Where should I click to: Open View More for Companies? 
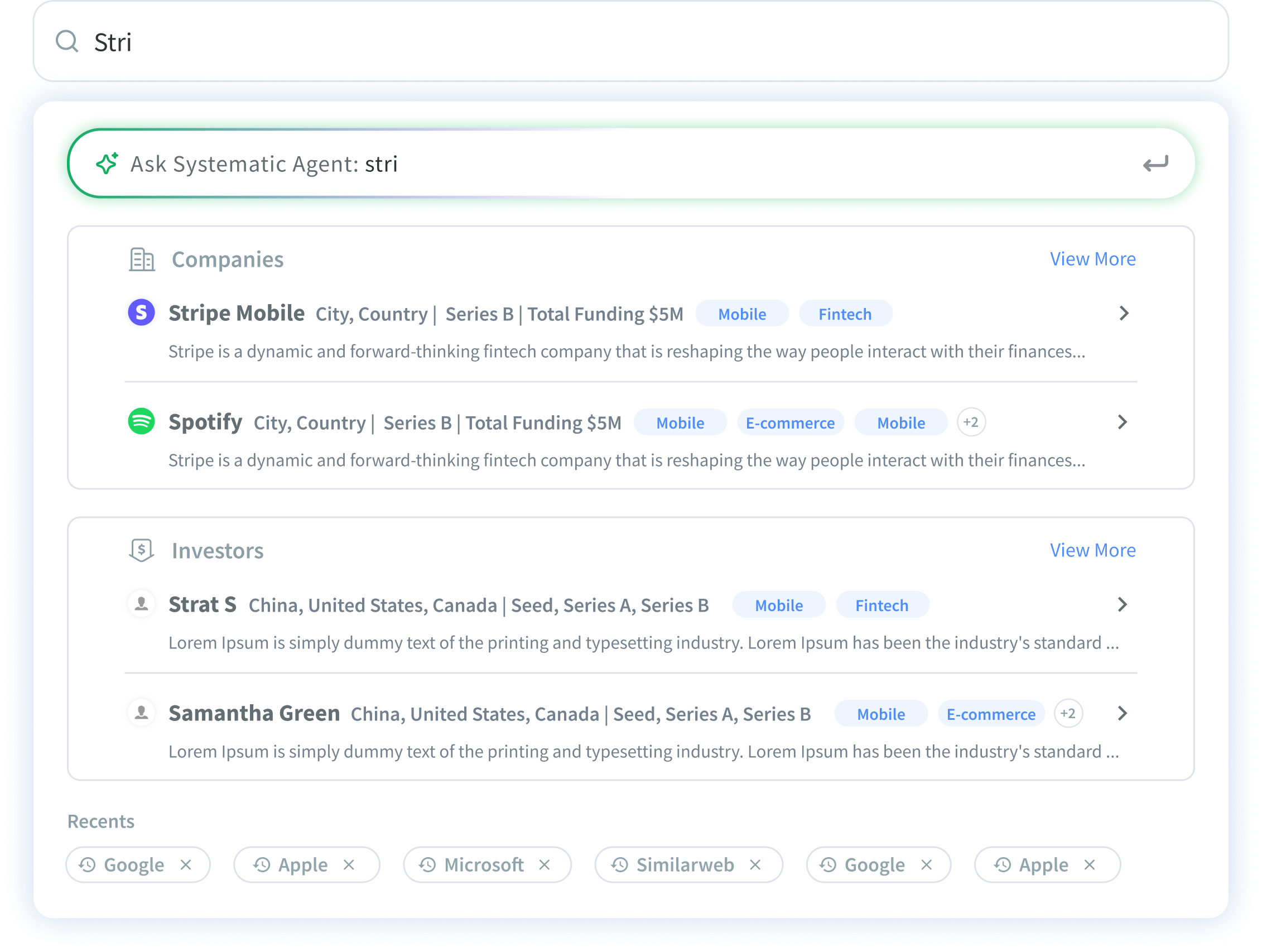pyautogui.click(x=1092, y=259)
